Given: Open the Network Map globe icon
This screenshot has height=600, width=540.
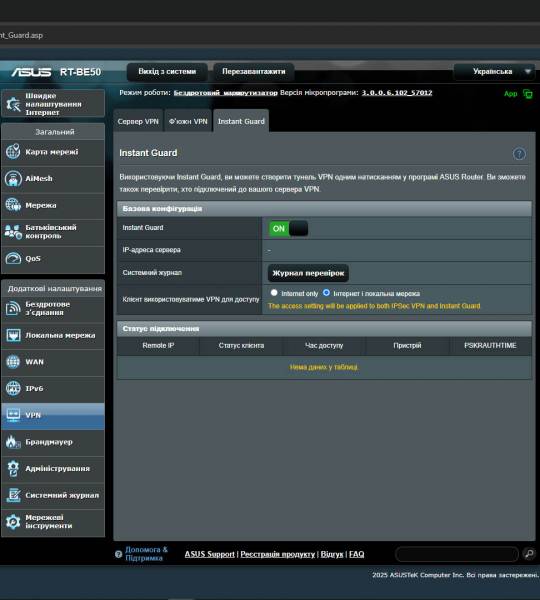Looking at the screenshot, I should coord(13,151).
